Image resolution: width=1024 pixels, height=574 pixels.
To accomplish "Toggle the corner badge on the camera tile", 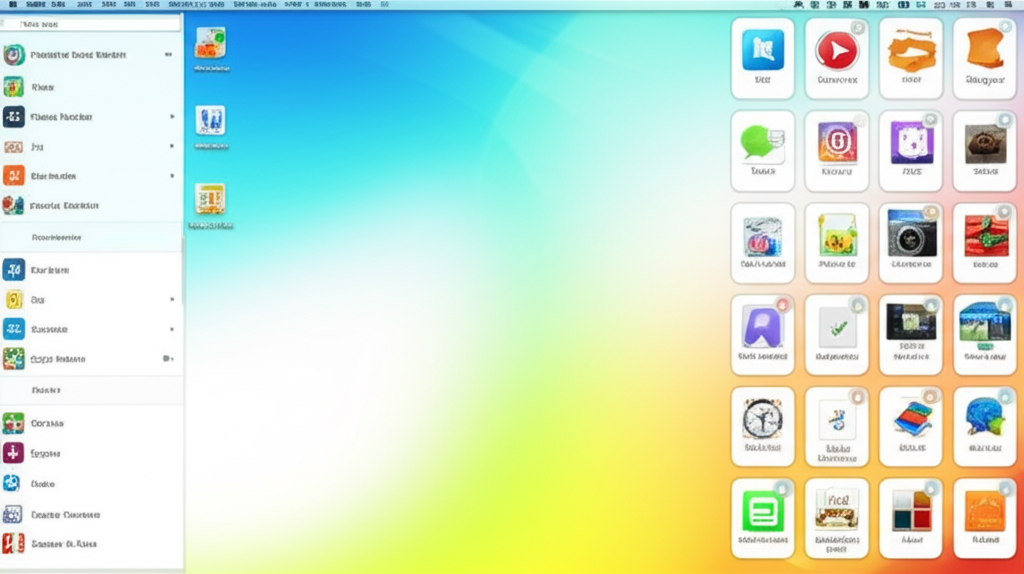I will tap(931, 212).
